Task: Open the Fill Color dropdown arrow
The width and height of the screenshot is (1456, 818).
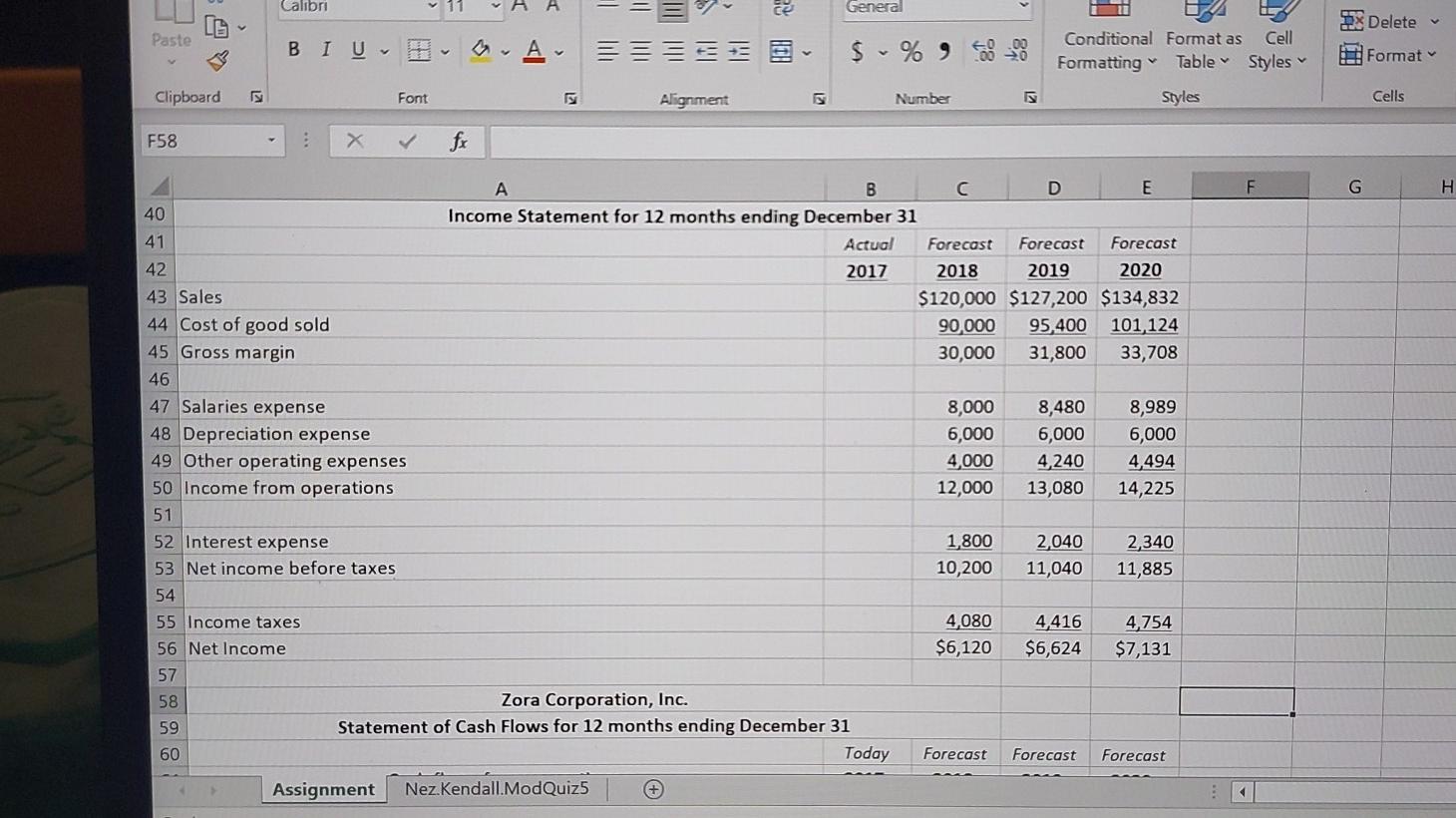Action: pos(504,49)
